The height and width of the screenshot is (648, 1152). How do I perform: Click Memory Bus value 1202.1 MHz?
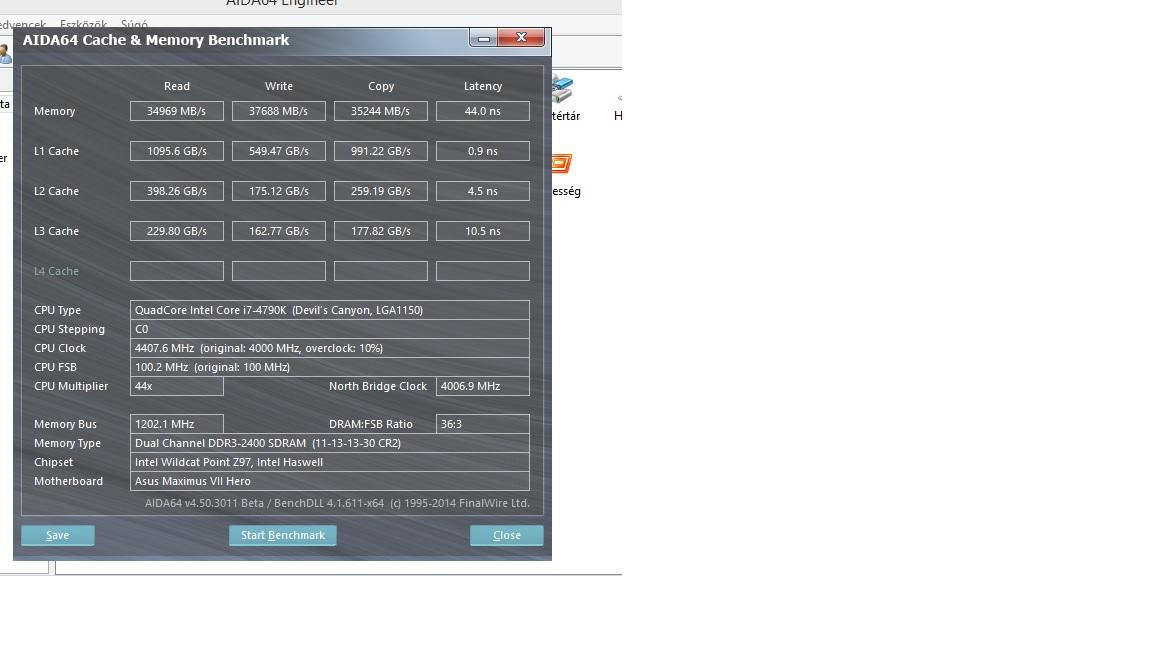click(x=176, y=424)
